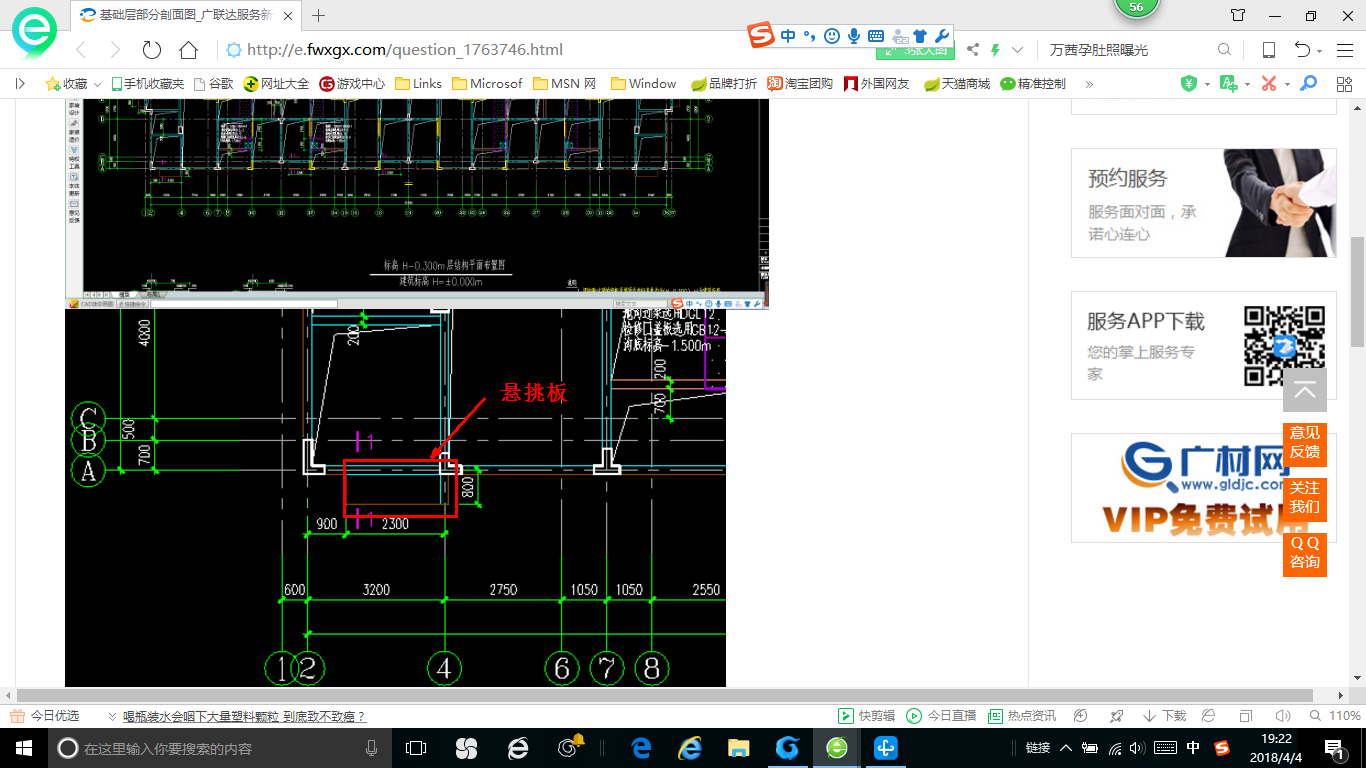Image resolution: width=1366 pixels, height=768 pixels.
Task: Open the 网址大全 bookmark
Action: coord(276,84)
